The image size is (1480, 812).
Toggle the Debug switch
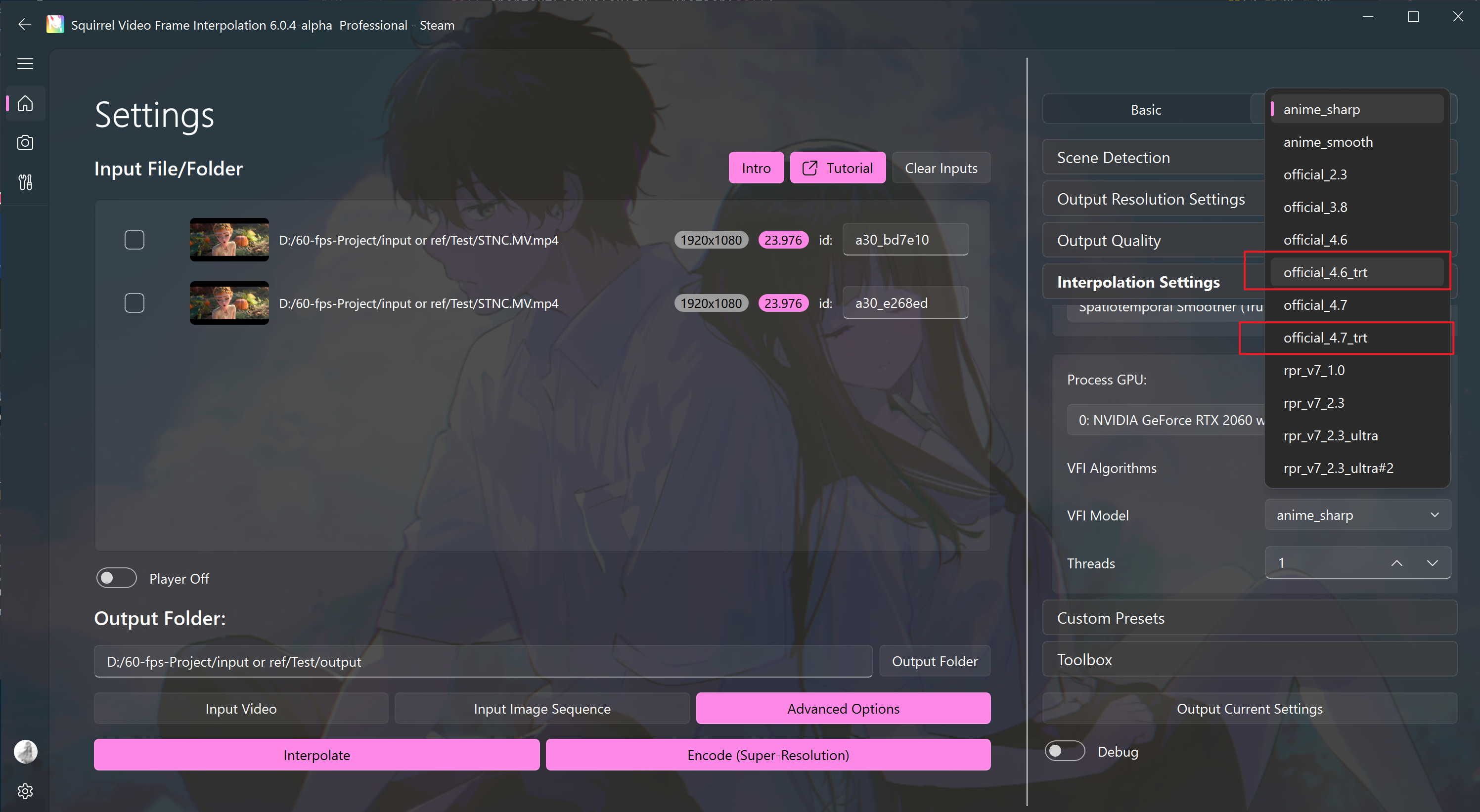coord(1065,751)
